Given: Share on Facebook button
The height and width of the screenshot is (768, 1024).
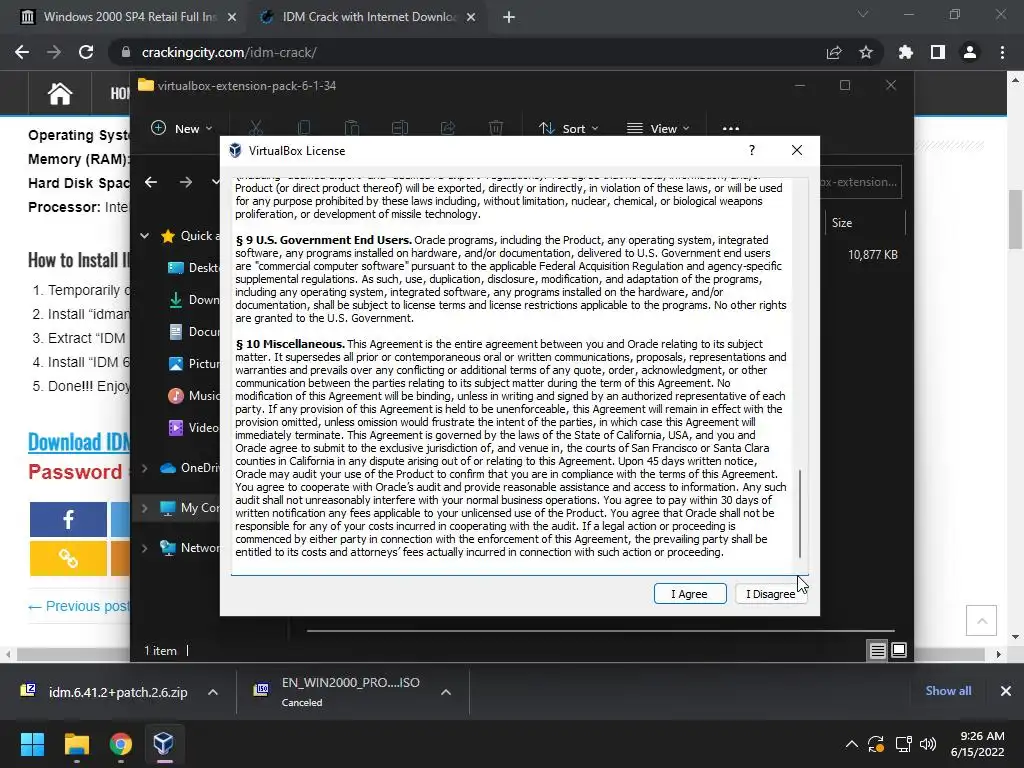Looking at the screenshot, I should click(x=68, y=519).
